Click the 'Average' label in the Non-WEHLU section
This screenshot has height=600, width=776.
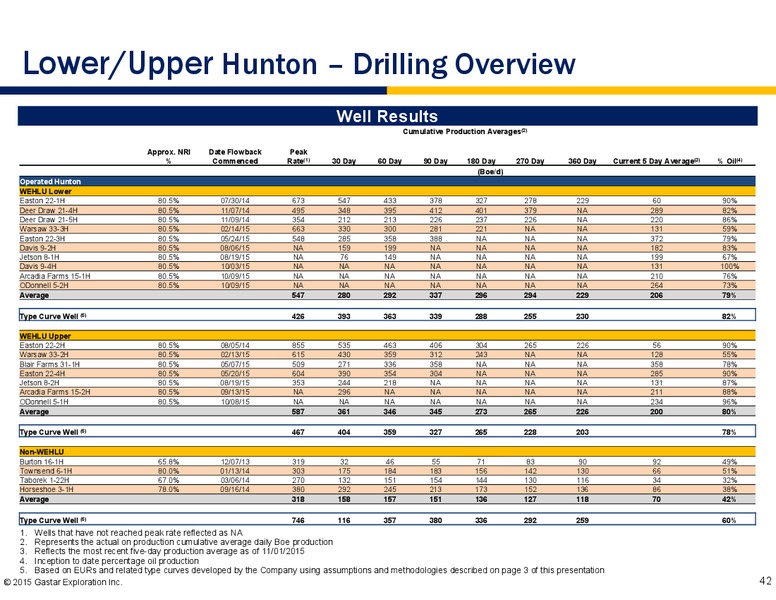point(34,500)
